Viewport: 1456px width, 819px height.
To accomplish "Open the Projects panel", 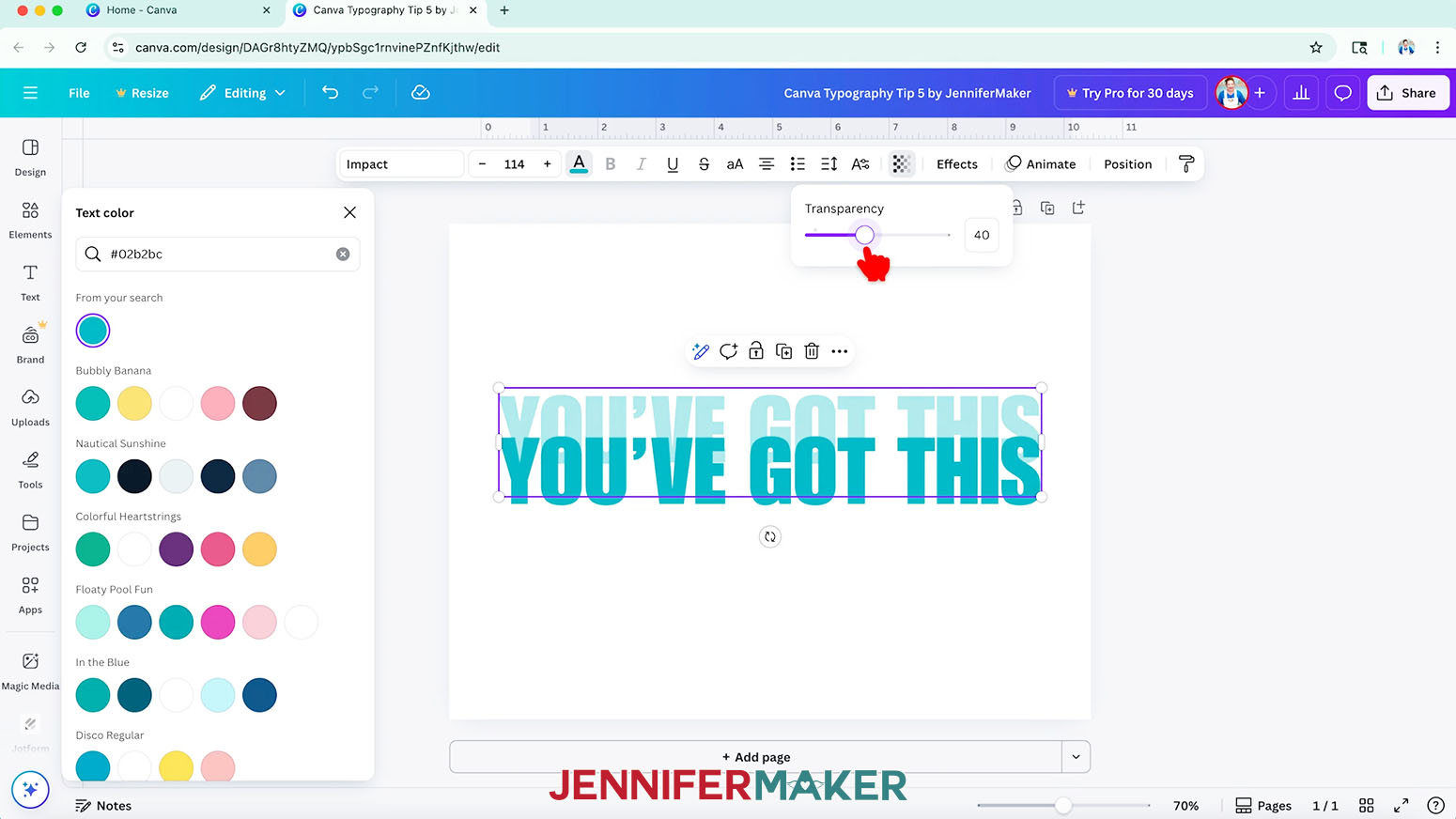I will click(x=30, y=533).
